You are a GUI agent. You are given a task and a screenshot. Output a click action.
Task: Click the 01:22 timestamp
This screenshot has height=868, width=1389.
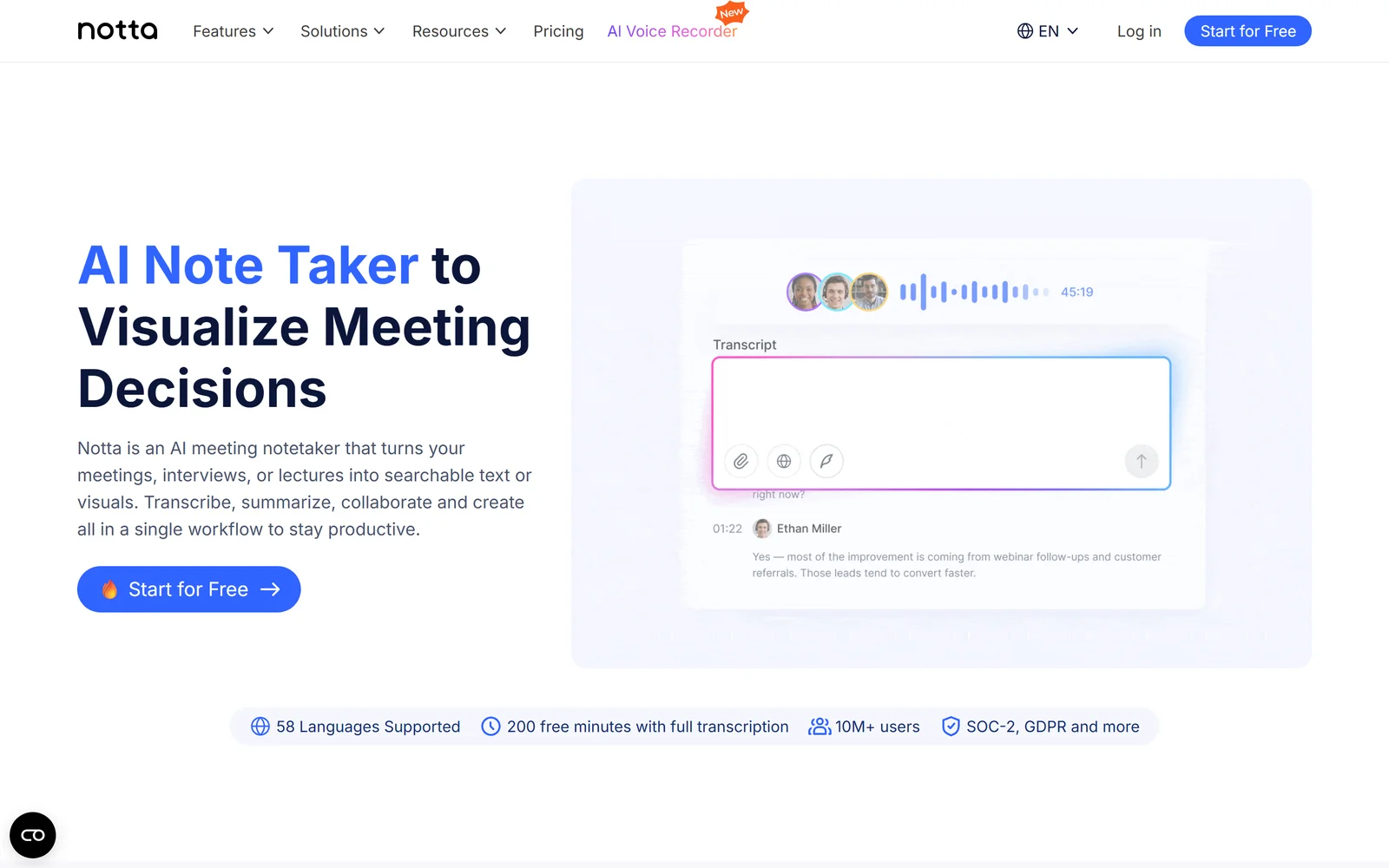[x=727, y=529]
